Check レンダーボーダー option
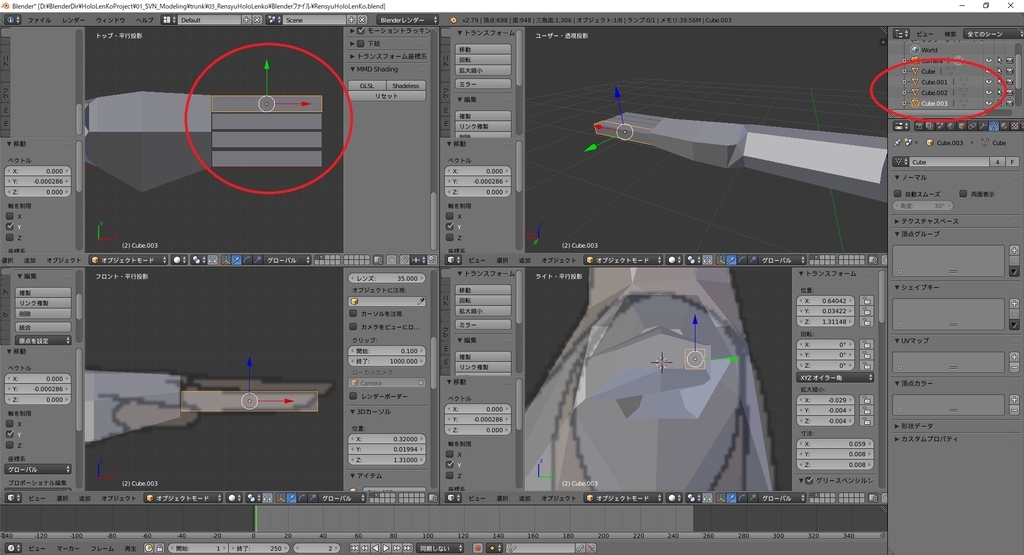 (353, 396)
